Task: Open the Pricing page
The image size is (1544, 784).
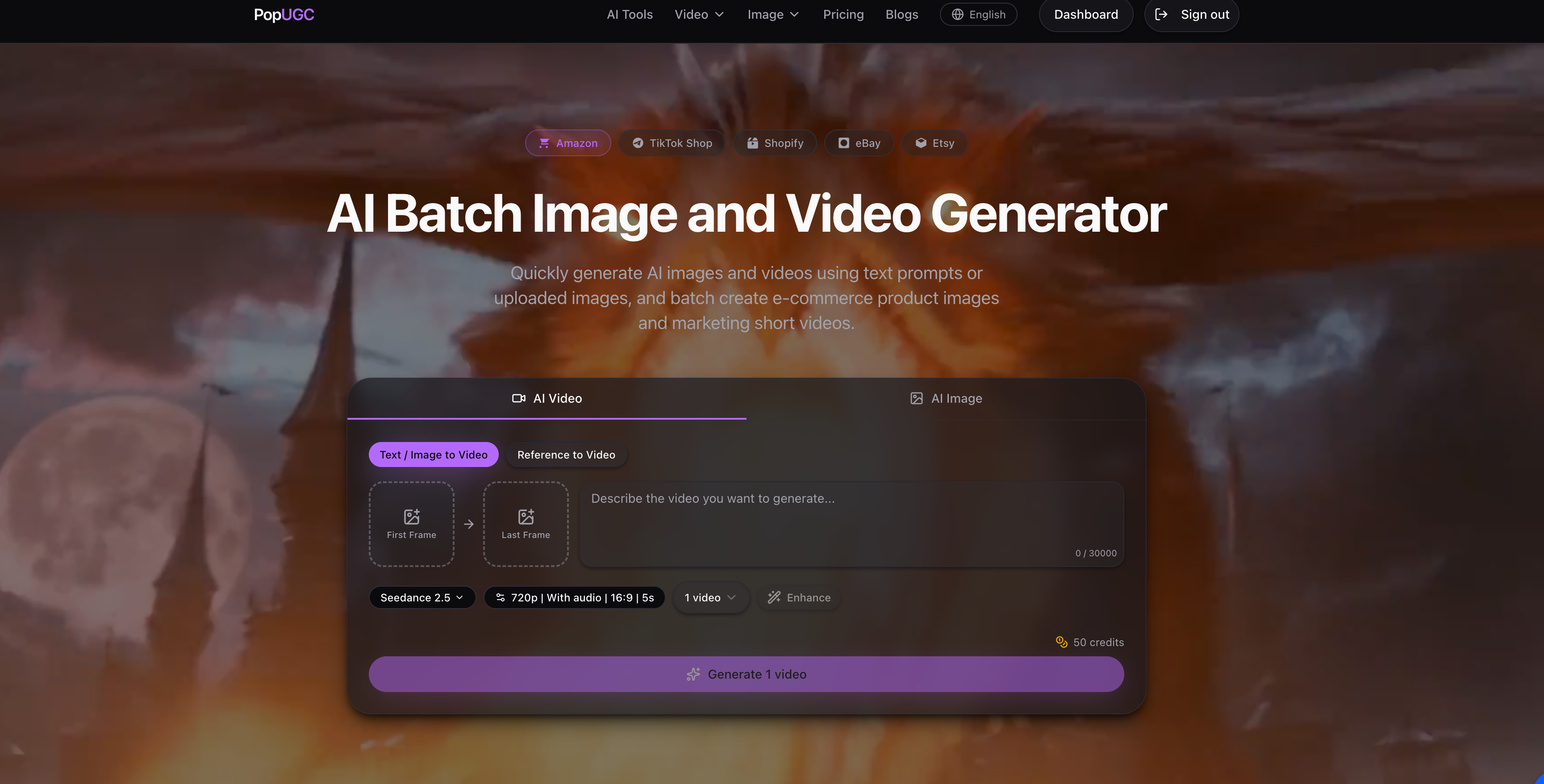Action: tap(843, 14)
